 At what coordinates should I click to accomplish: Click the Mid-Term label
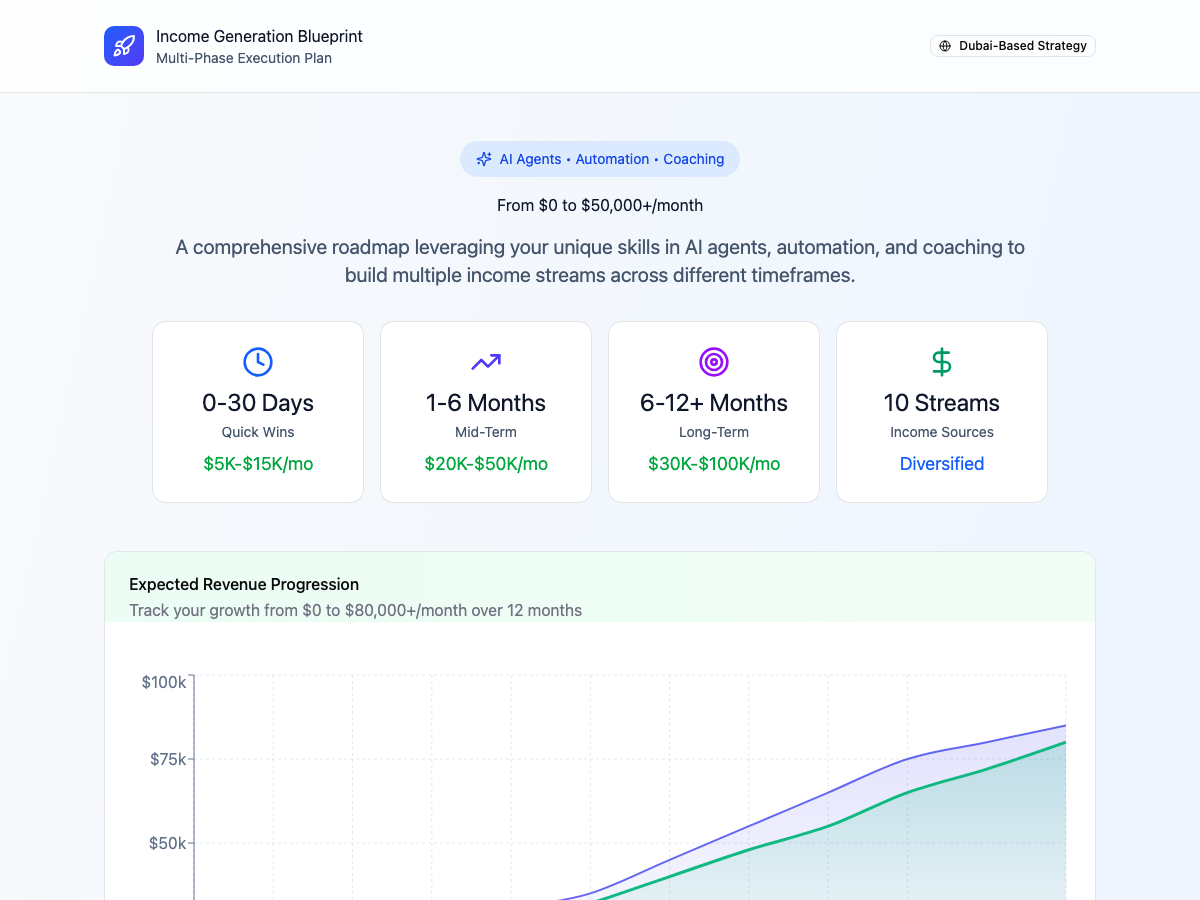pos(486,432)
